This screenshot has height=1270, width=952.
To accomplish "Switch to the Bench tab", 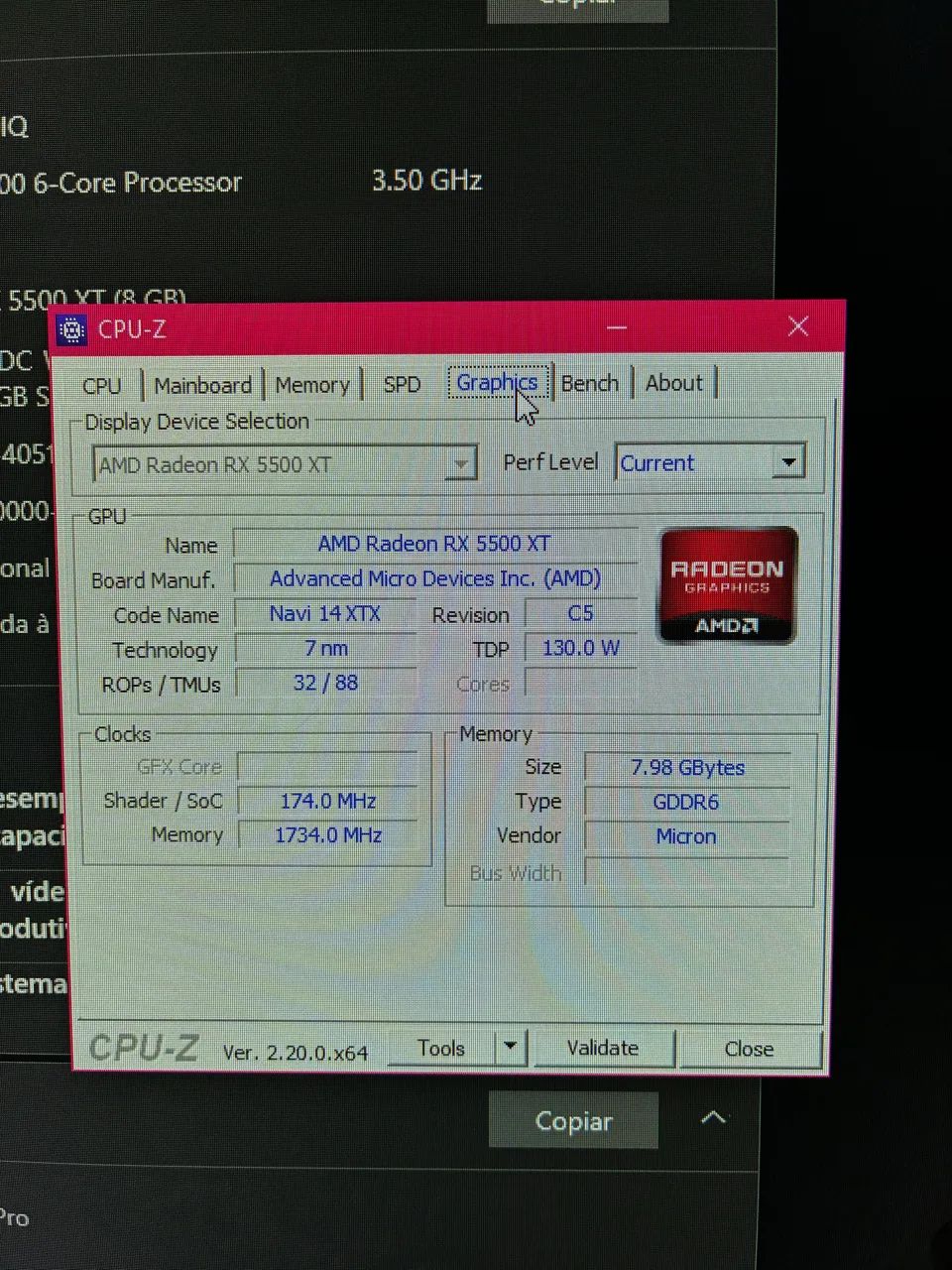I will 590,383.
